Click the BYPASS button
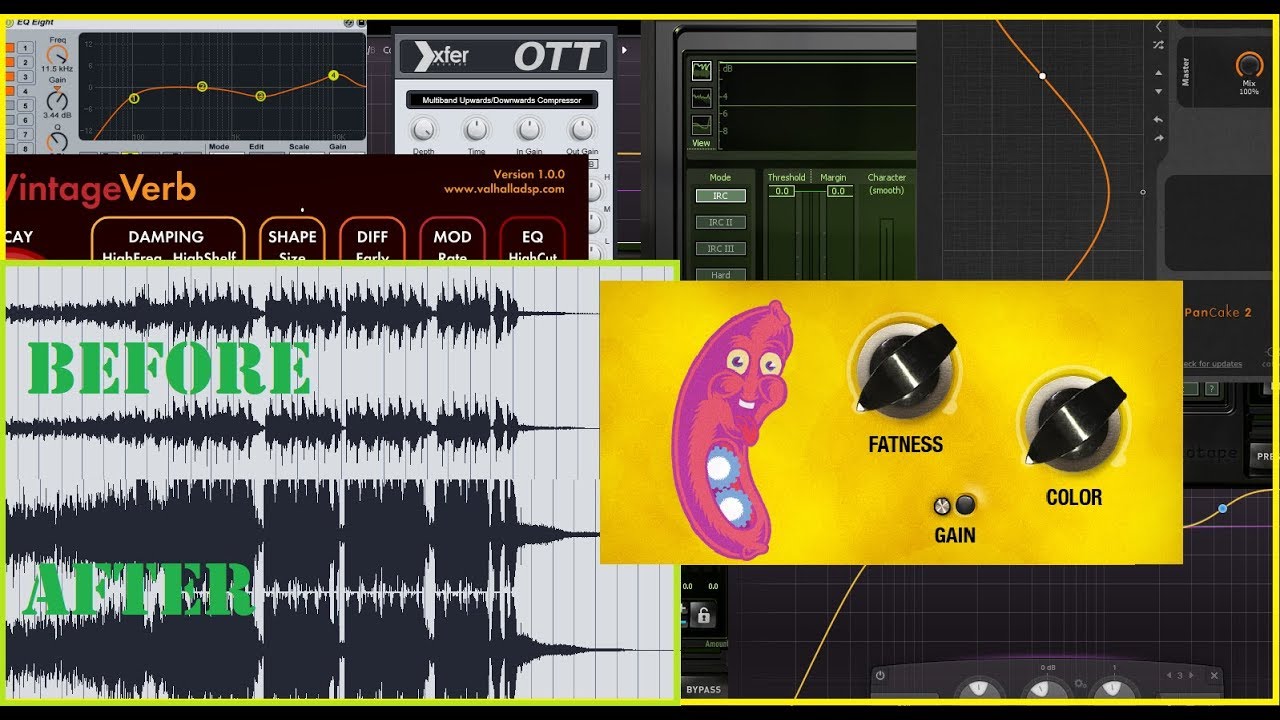 click(x=704, y=690)
